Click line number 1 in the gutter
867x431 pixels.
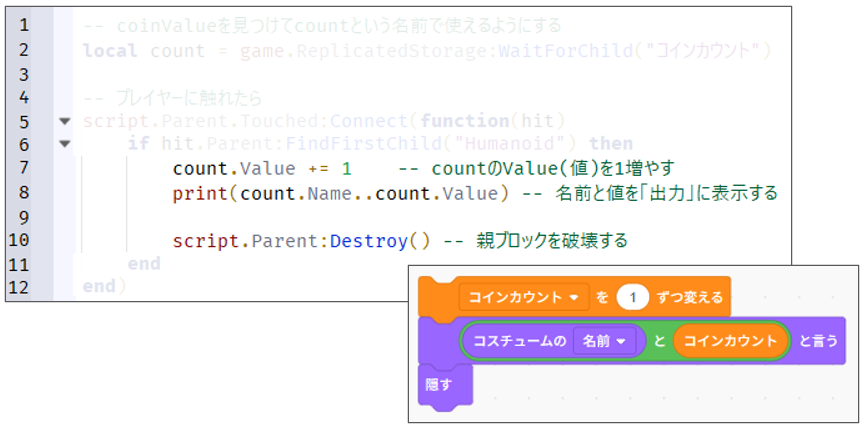[24, 25]
